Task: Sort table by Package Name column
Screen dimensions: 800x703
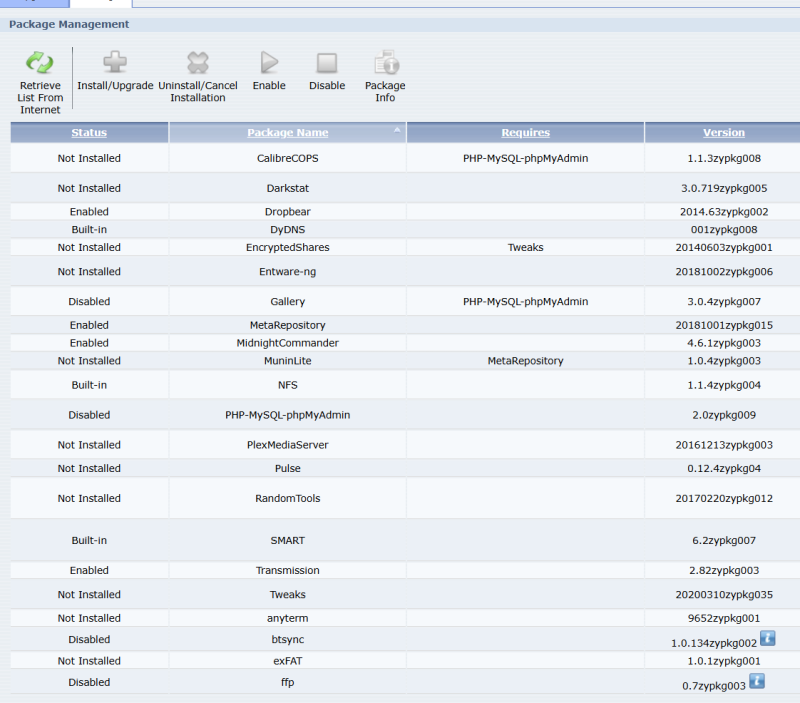Action: [287, 133]
